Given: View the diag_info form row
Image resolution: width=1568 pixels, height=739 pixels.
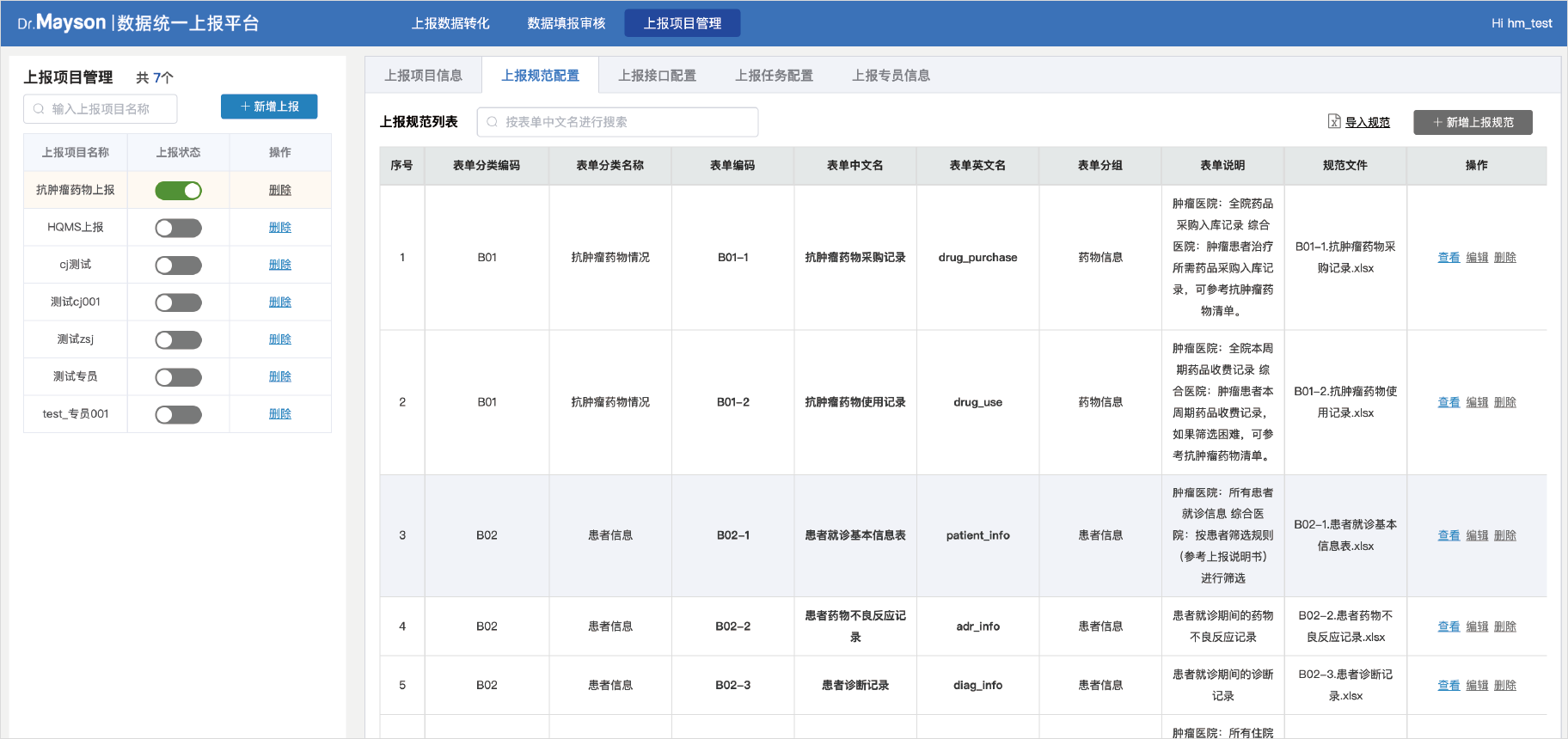Looking at the screenshot, I should point(1449,685).
